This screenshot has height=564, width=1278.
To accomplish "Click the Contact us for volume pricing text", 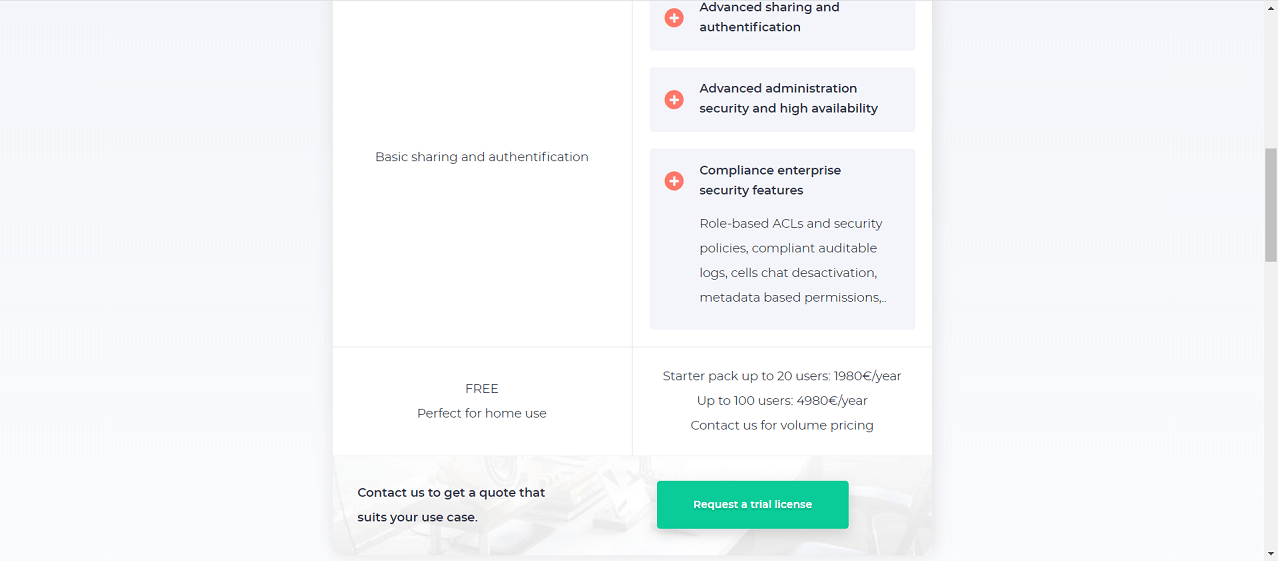I will [782, 425].
